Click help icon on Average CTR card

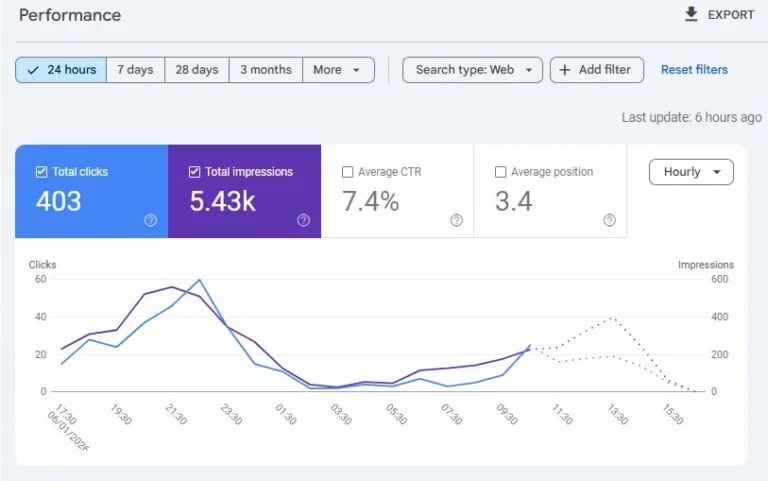click(456, 220)
